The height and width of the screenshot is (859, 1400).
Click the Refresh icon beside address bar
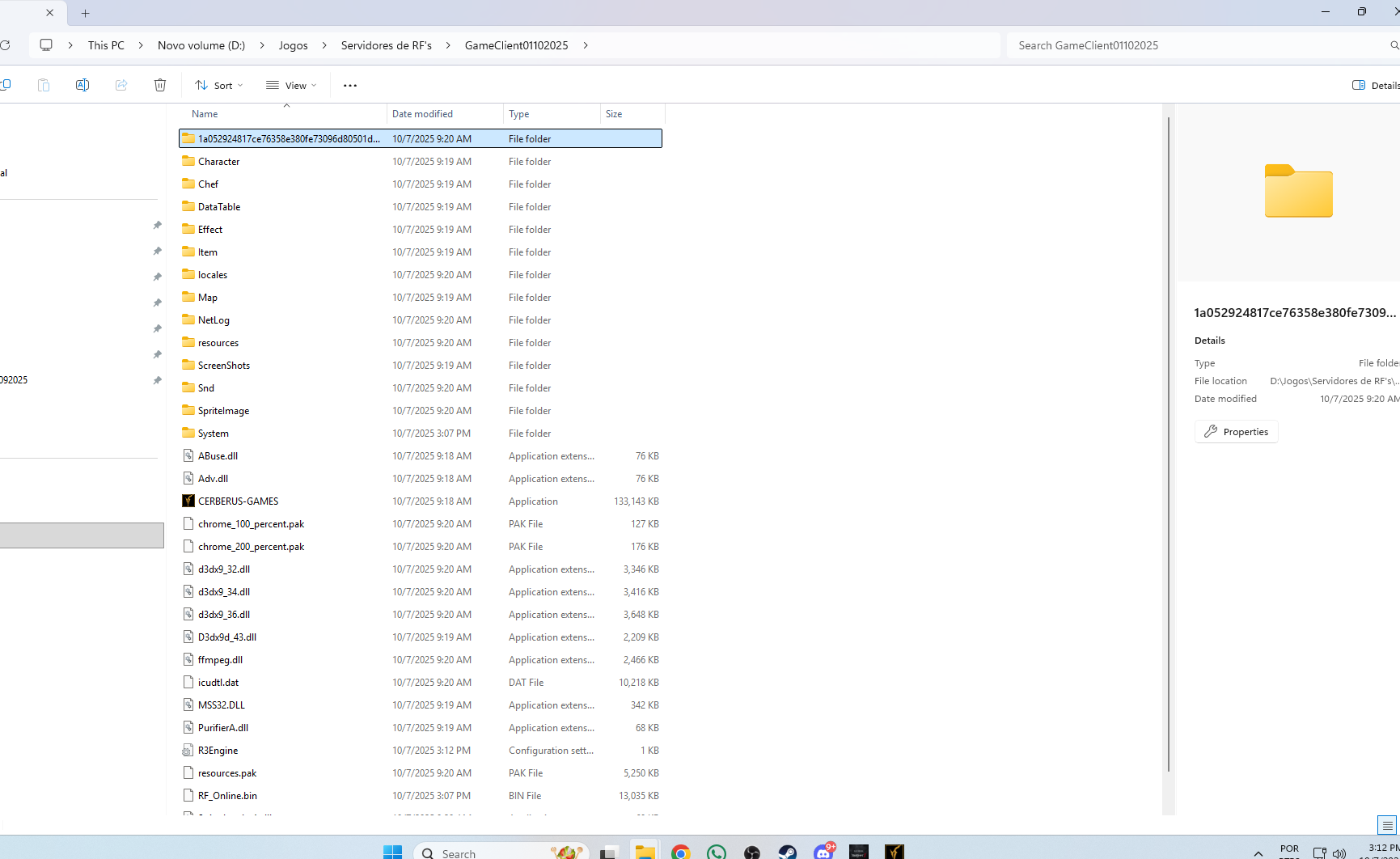6,45
